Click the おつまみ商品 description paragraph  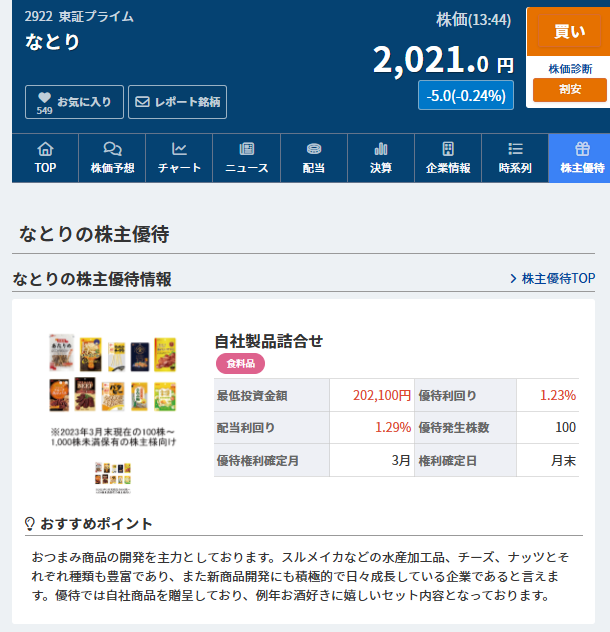click(x=300, y=576)
